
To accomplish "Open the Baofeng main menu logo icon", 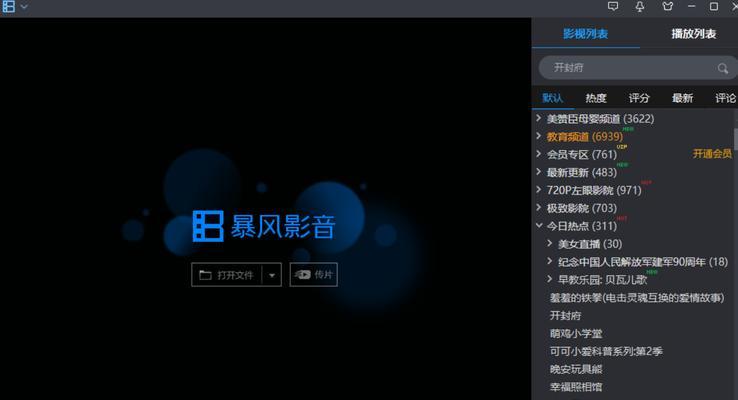I will tap(9, 7).
